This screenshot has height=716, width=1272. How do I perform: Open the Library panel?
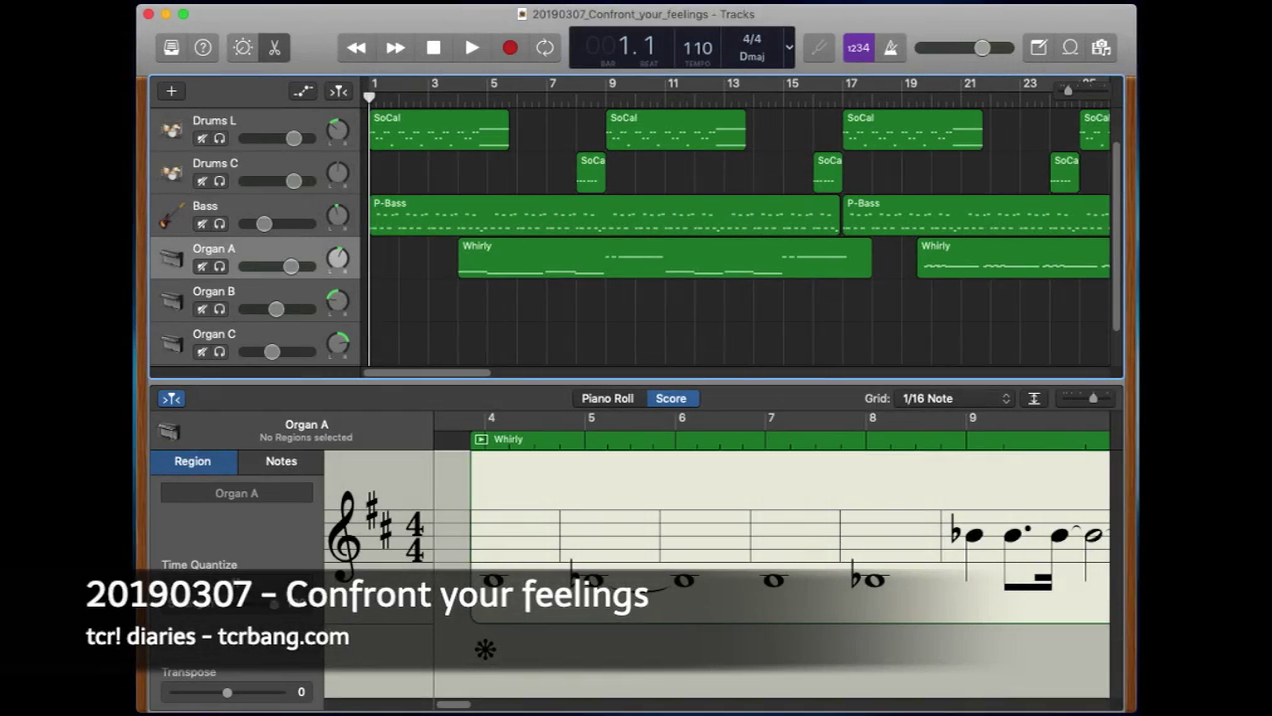tap(171, 47)
